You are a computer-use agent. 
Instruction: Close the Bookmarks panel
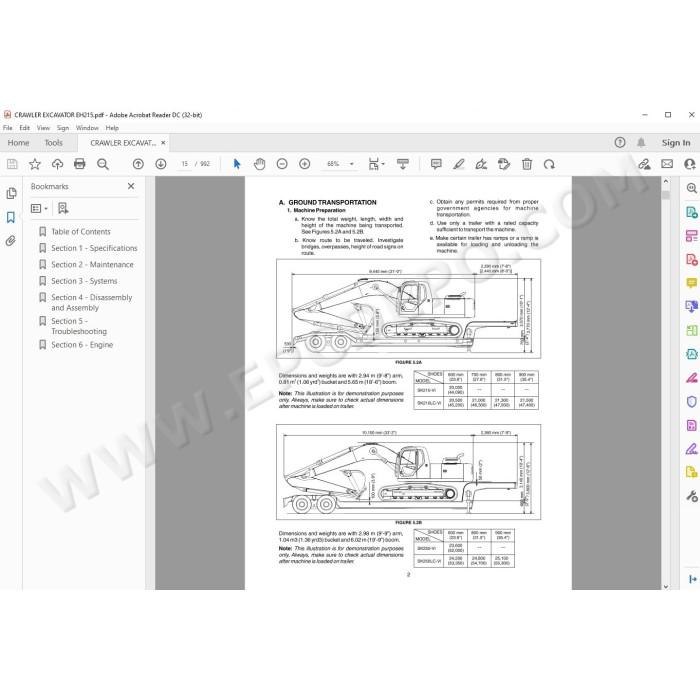click(x=131, y=186)
